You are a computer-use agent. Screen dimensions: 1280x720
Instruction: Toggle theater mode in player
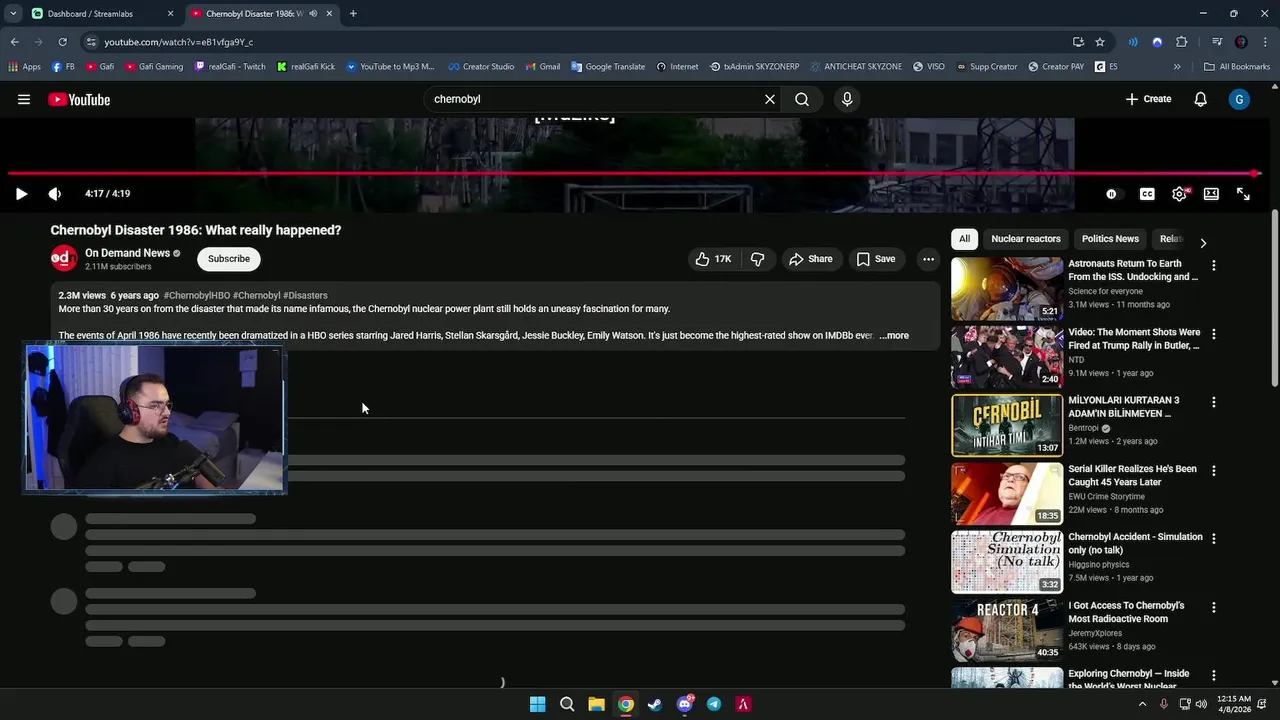tap(1211, 194)
